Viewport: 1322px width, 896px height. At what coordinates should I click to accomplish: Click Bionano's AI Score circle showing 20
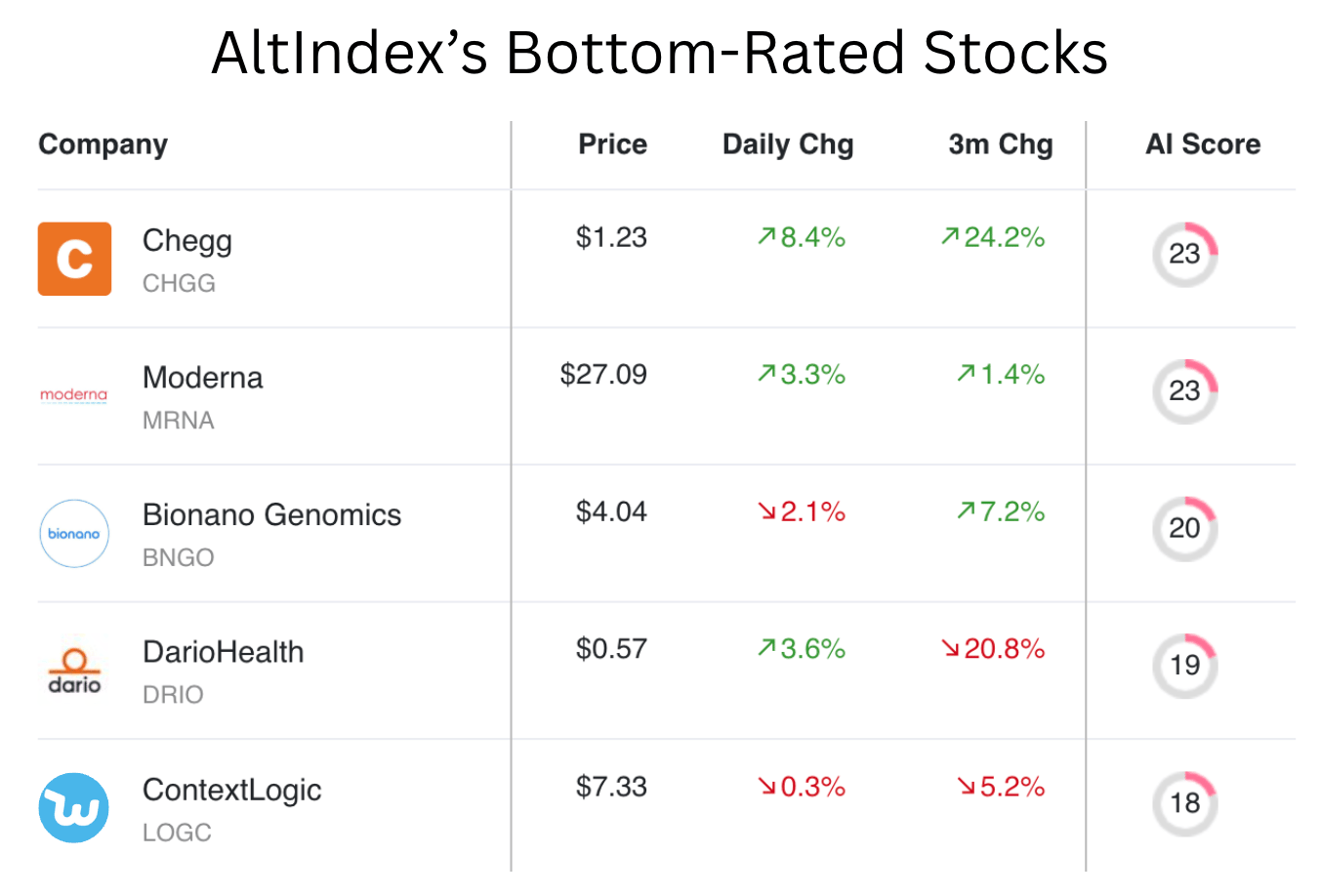1185,529
